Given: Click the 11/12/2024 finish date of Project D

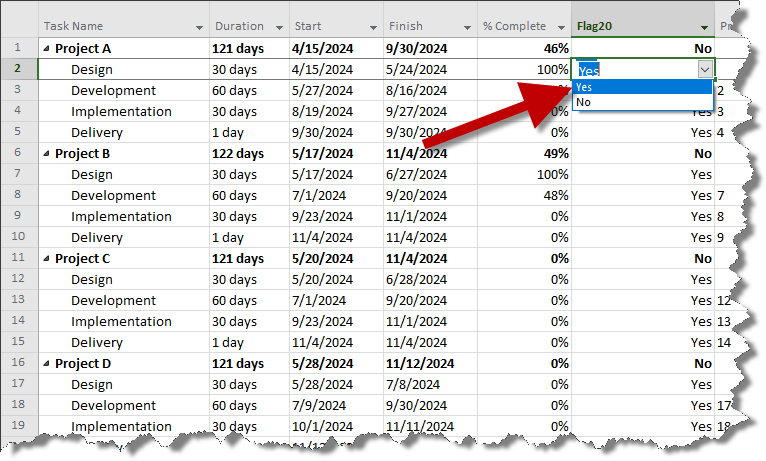Looking at the screenshot, I should 420,364.
